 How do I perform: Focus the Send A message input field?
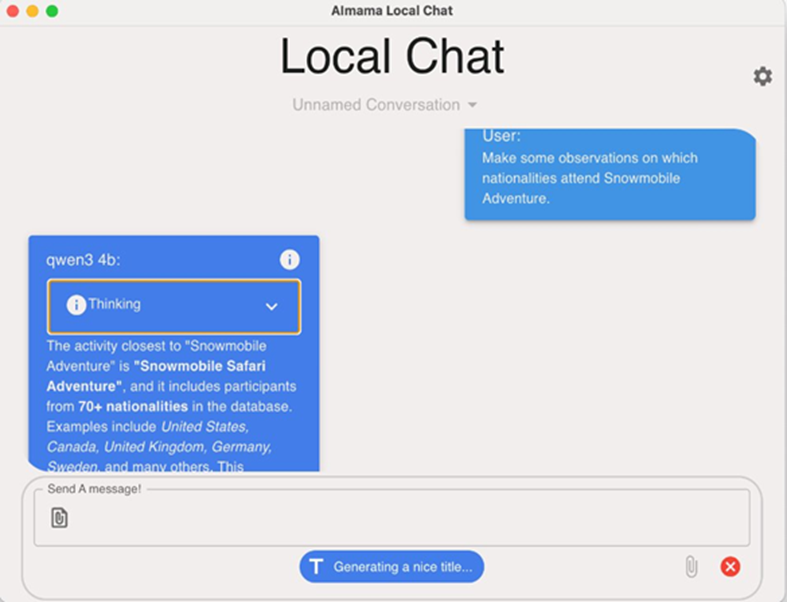400,518
